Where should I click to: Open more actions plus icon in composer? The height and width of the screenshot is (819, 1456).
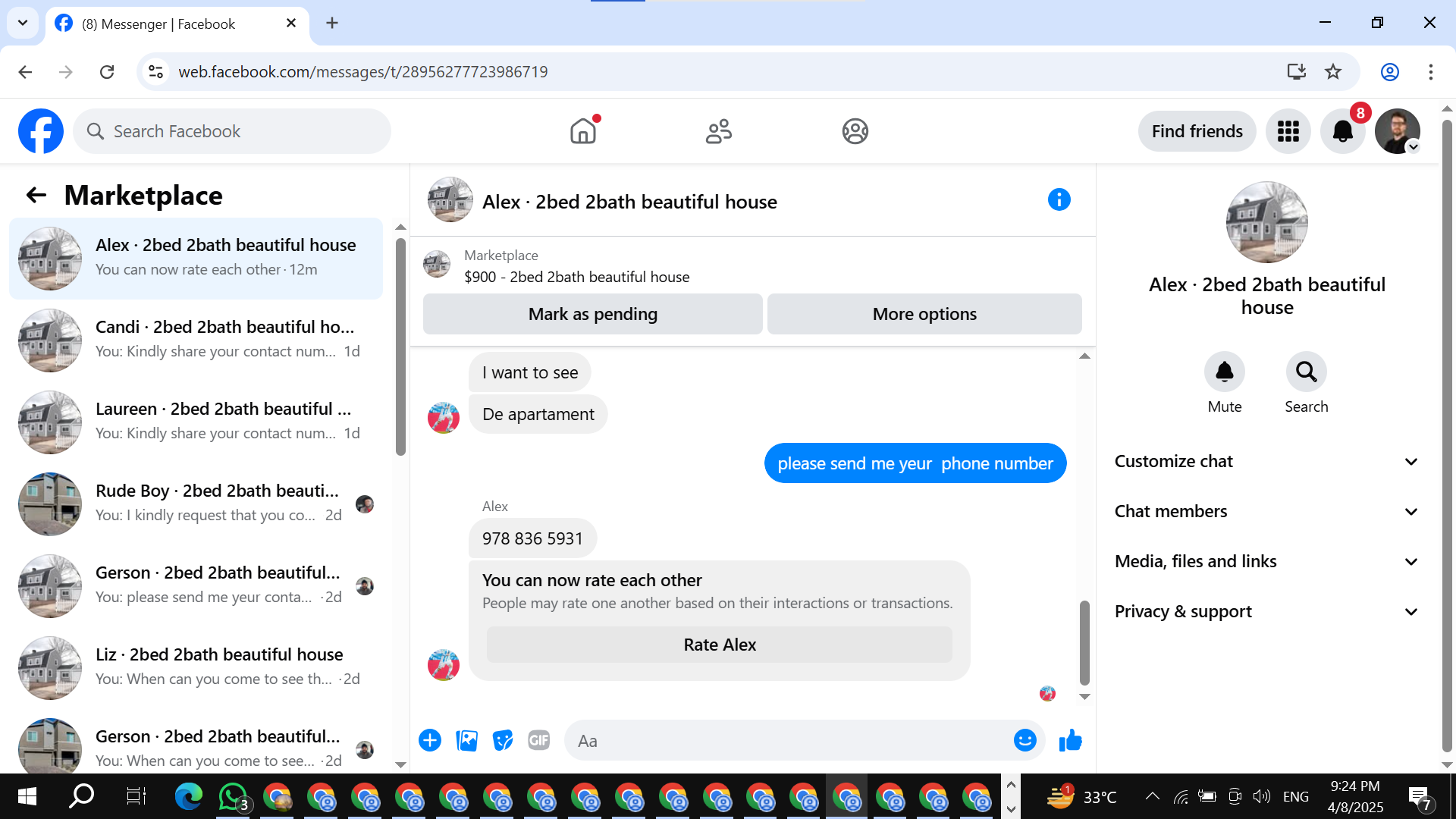pyautogui.click(x=430, y=740)
